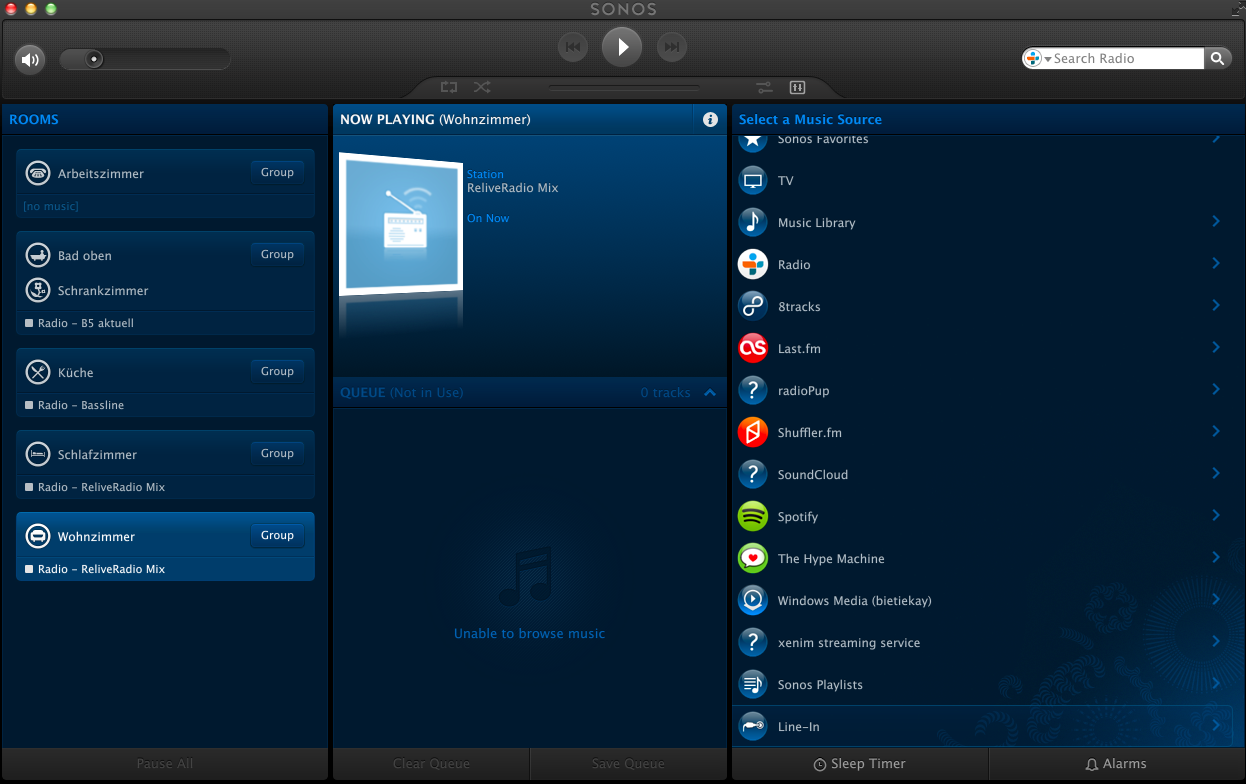This screenshot has height=784, width=1246.
Task: Click Group for Schlafzimmer
Action: coord(277,453)
